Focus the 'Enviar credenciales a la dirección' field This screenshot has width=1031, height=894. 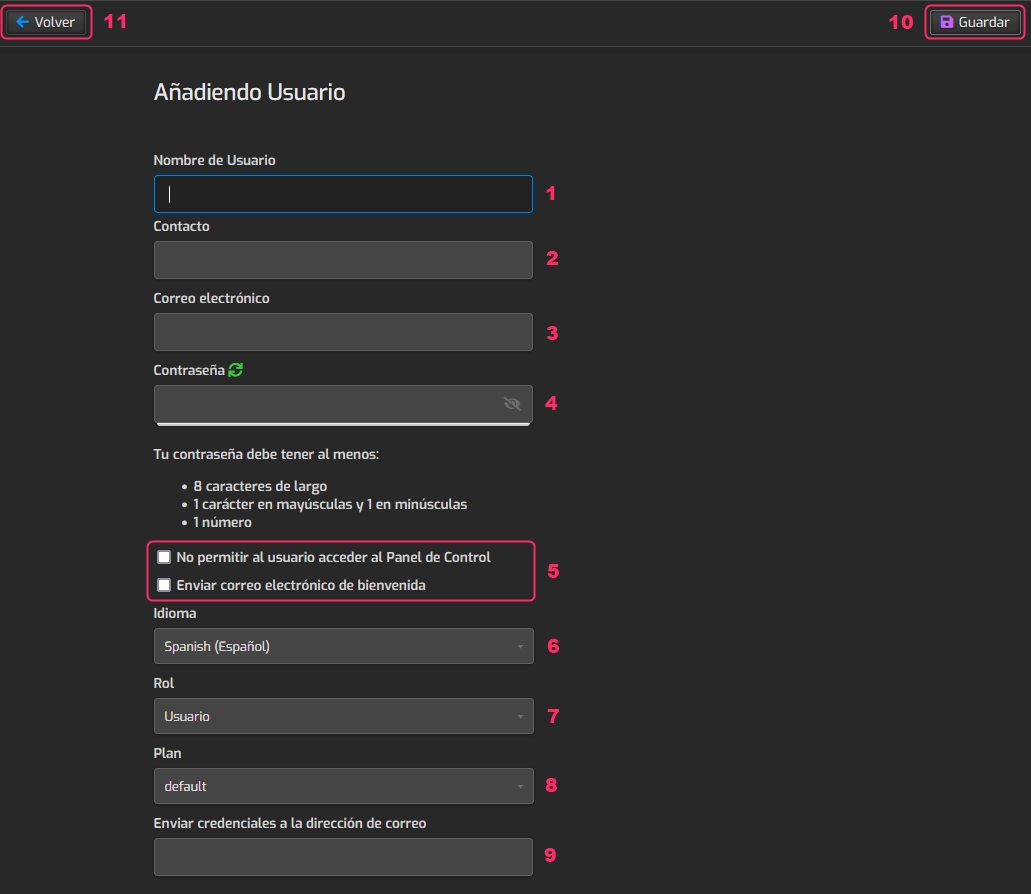pyautogui.click(x=343, y=857)
